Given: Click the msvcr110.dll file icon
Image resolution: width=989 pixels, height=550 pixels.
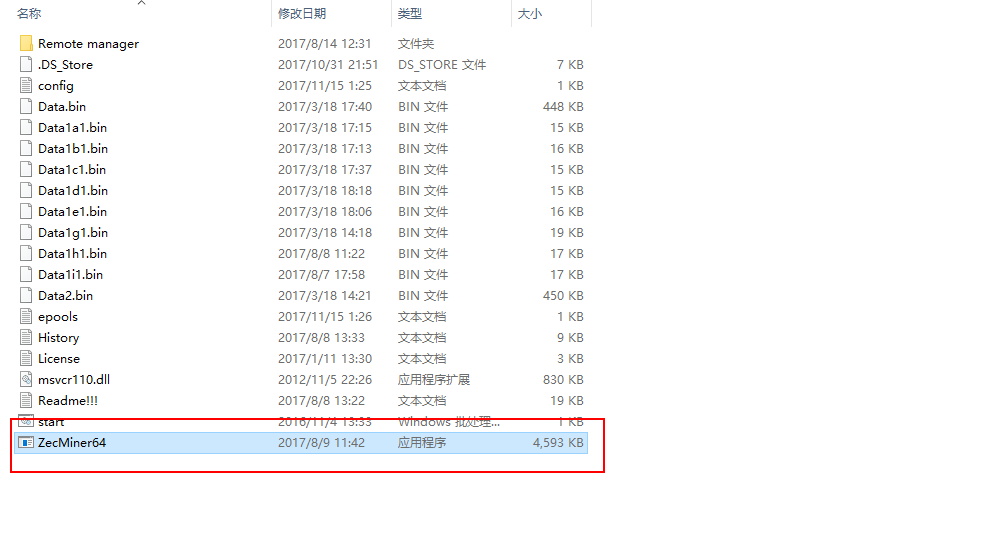Looking at the screenshot, I should click(x=26, y=380).
